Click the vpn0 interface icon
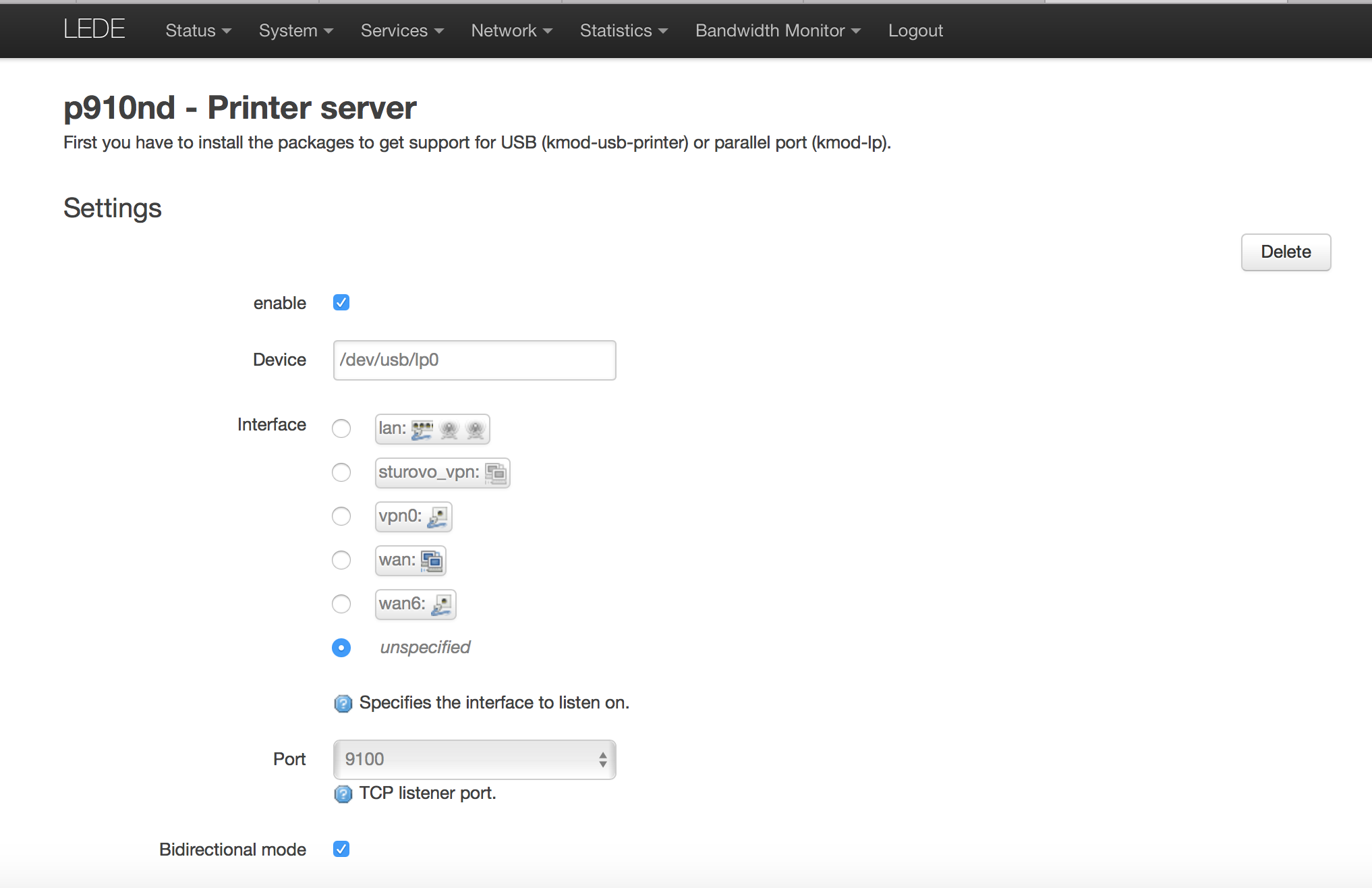Image resolution: width=1372 pixels, height=888 pixels. [438, 517]
